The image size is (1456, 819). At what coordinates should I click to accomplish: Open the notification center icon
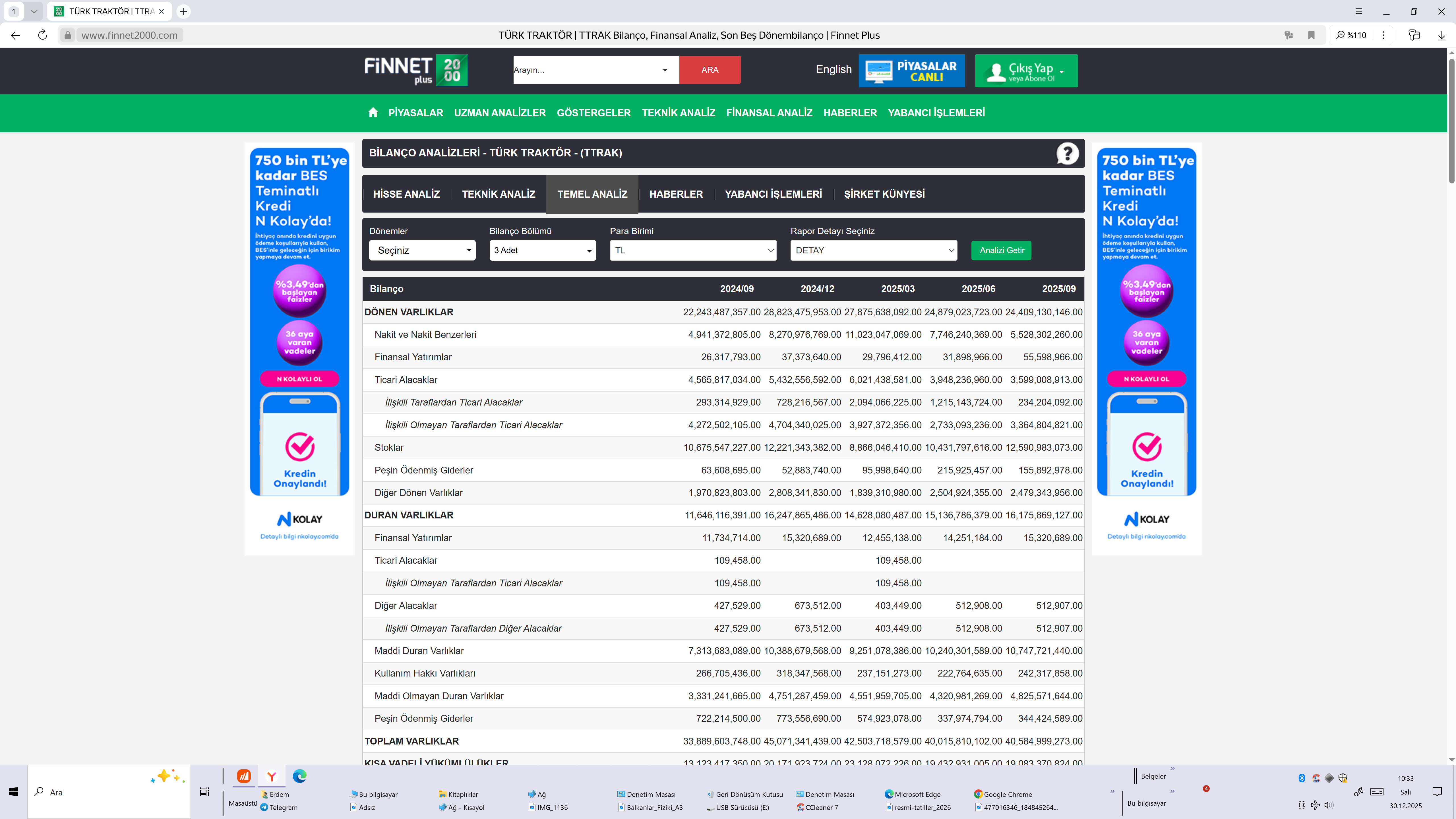[x=1437, y=791]
